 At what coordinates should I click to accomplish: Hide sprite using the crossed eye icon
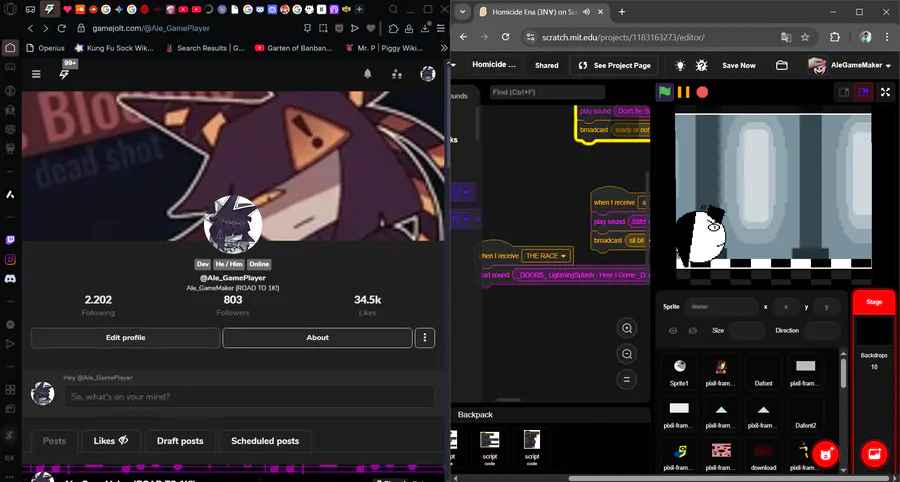tap(693, 331)
